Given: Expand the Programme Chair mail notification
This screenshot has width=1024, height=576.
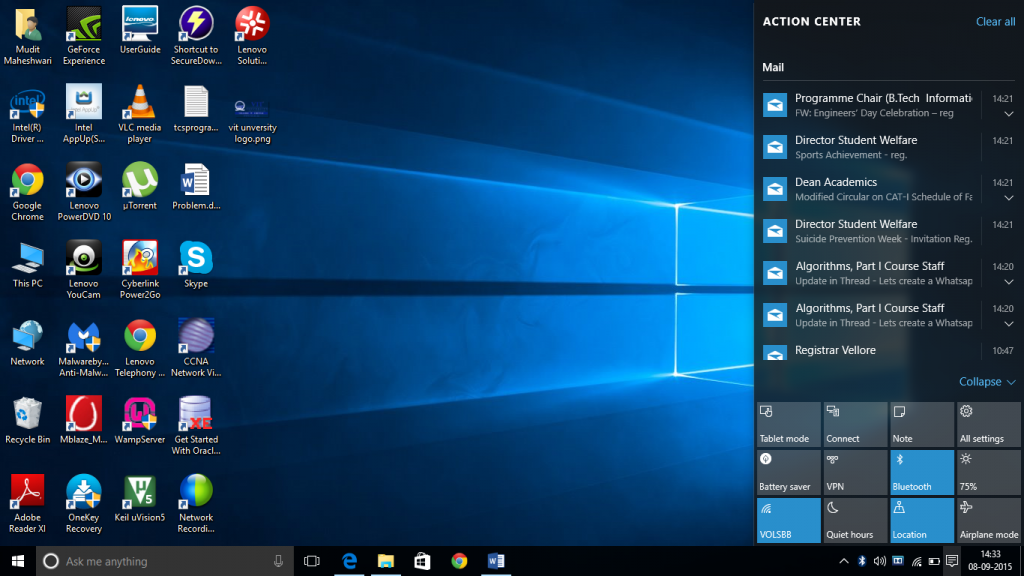Looking at the screenshot, I should pyautogui.click(x=1008, y=114).
